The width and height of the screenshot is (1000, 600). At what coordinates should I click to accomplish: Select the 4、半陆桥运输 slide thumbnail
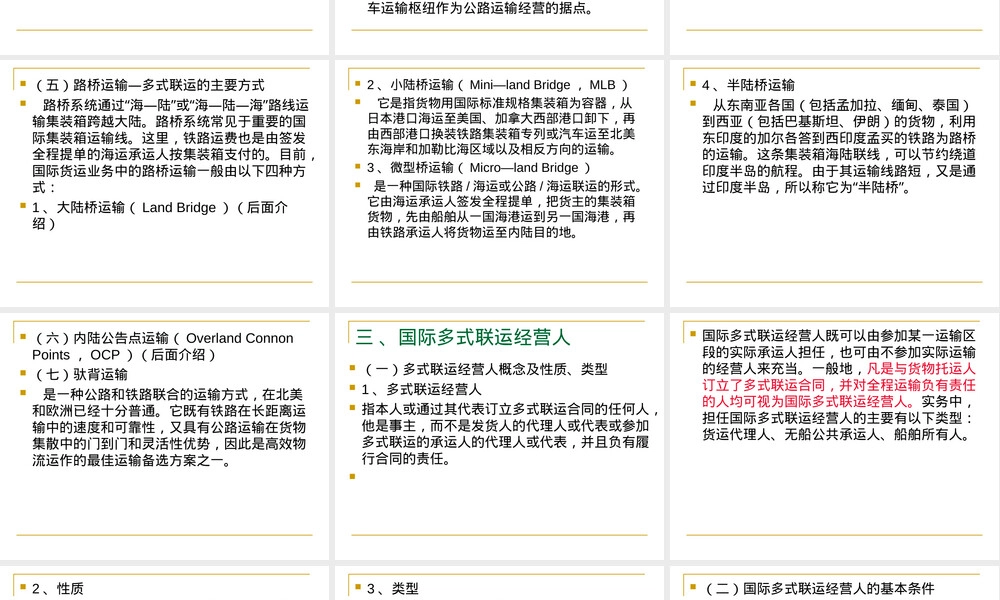click(x=834, y=183)
